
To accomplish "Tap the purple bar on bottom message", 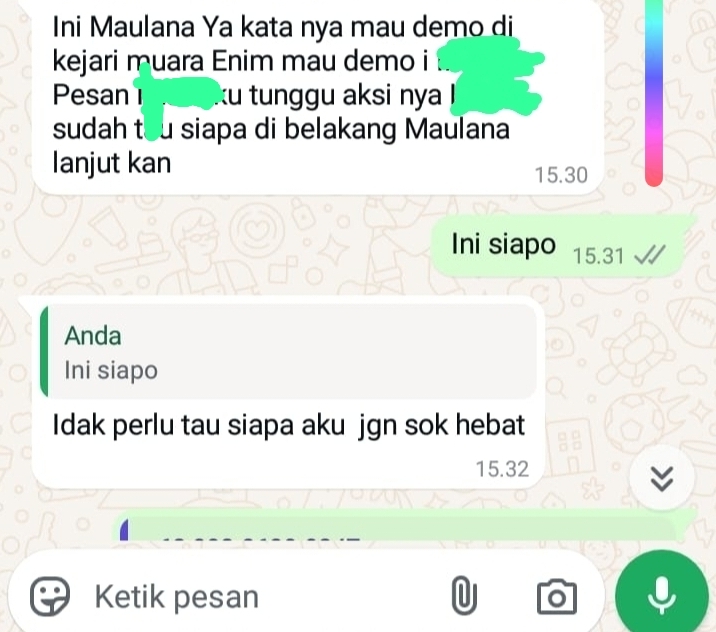I will [124, 530].
